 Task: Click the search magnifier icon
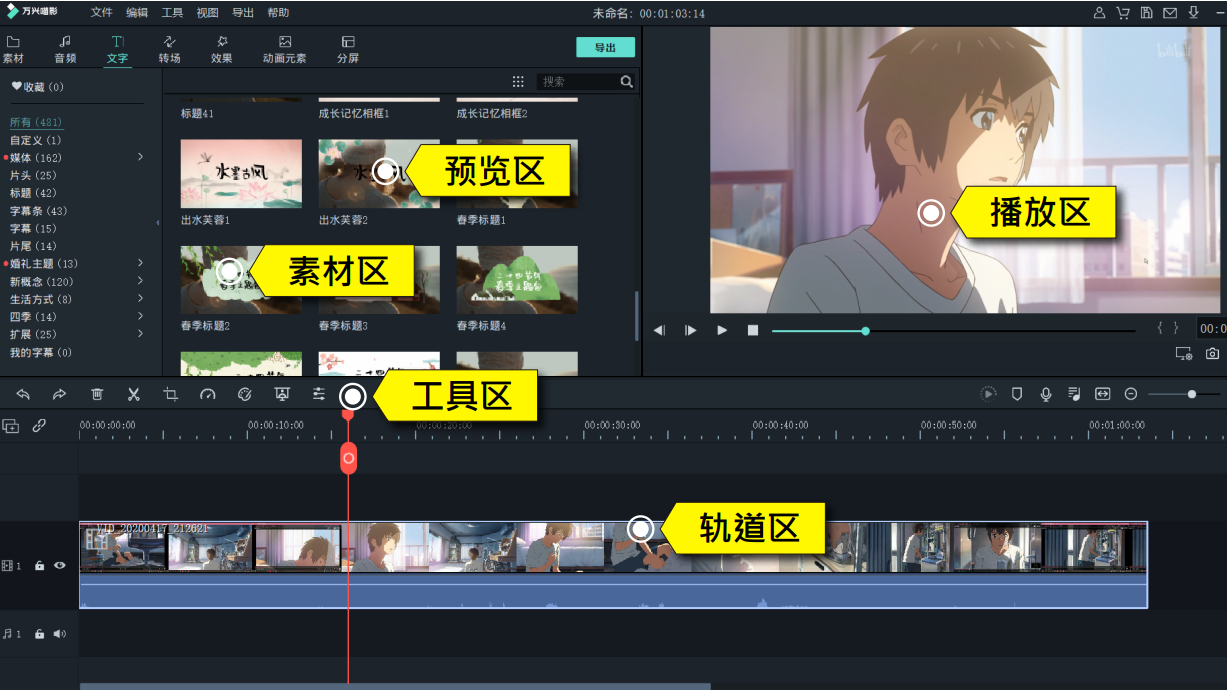[626, 82]
